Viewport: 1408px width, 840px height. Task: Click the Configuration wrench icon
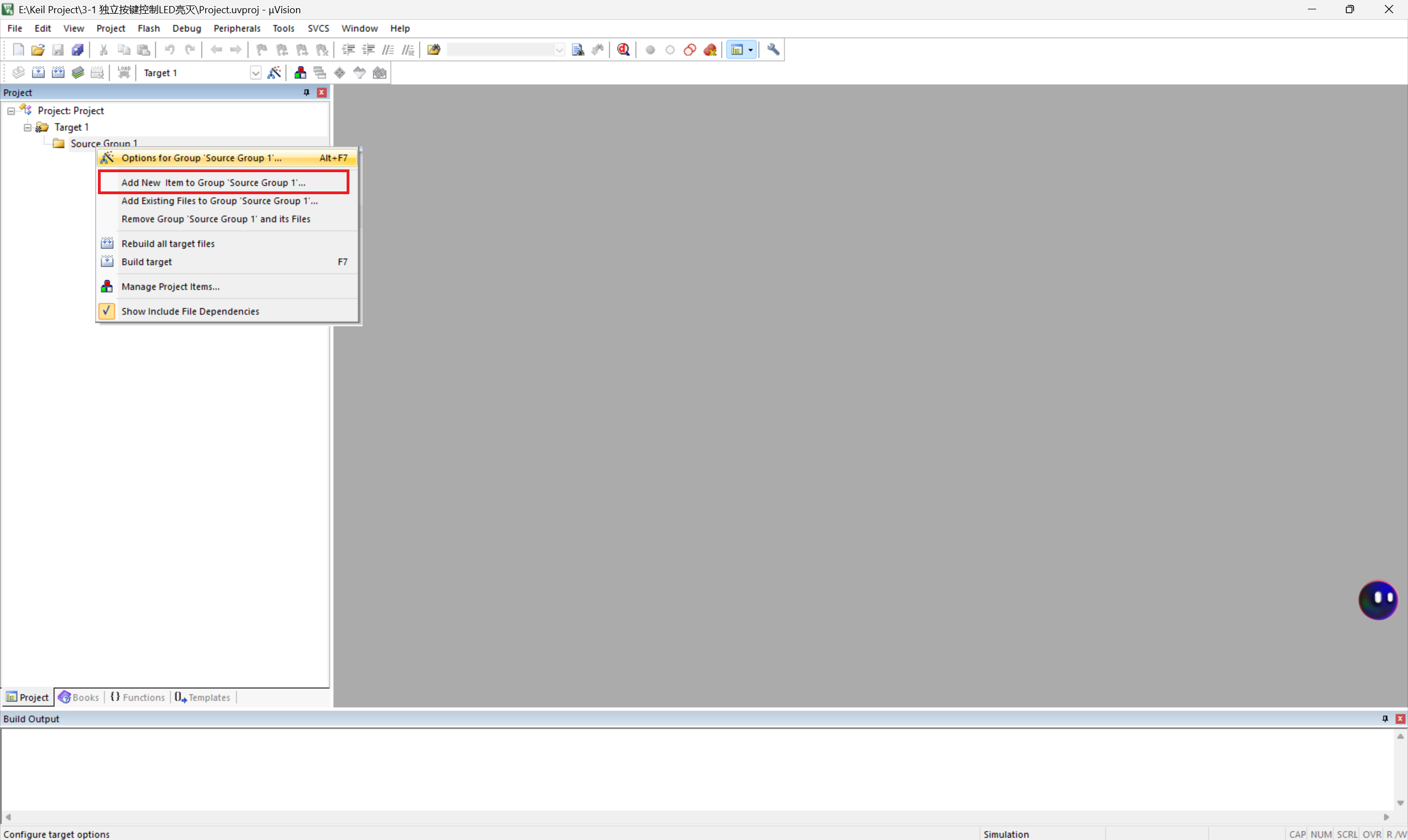[x=773, y=50]
